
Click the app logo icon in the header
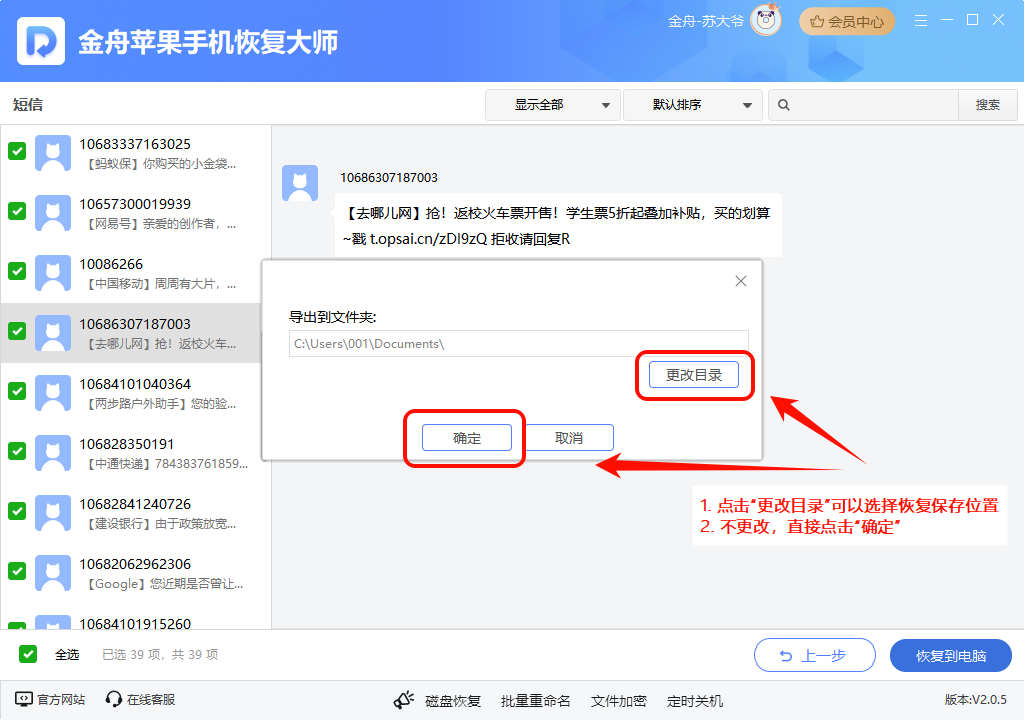[x=40, y=41]
